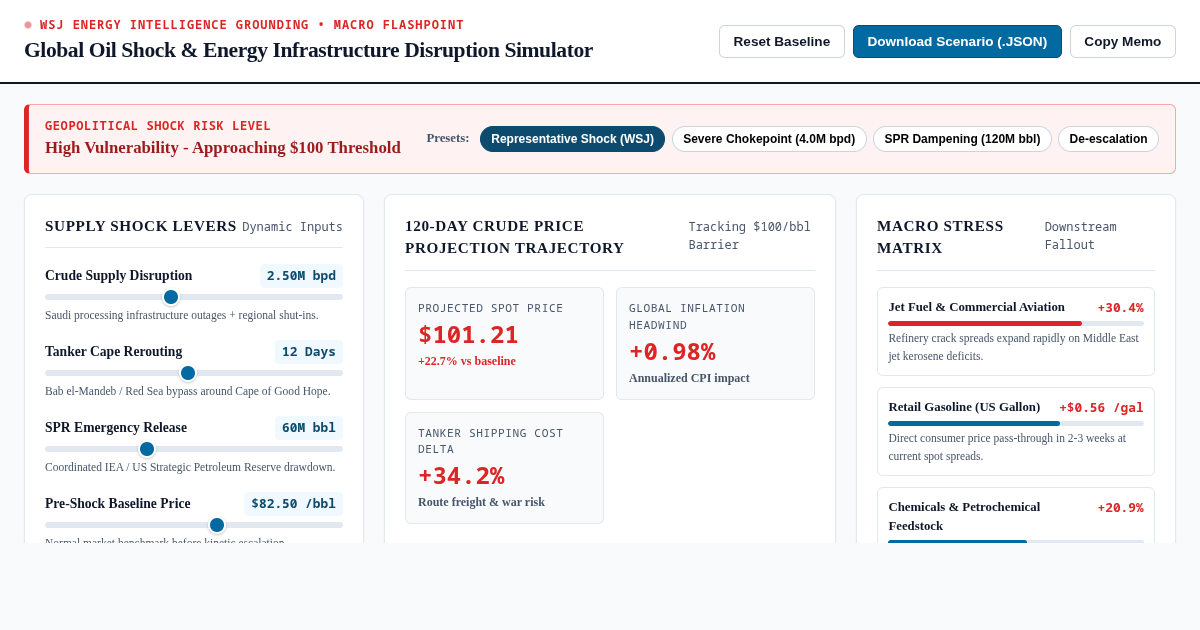
Task: Click the Route freight & war risk caption
Action: [481, 502]
